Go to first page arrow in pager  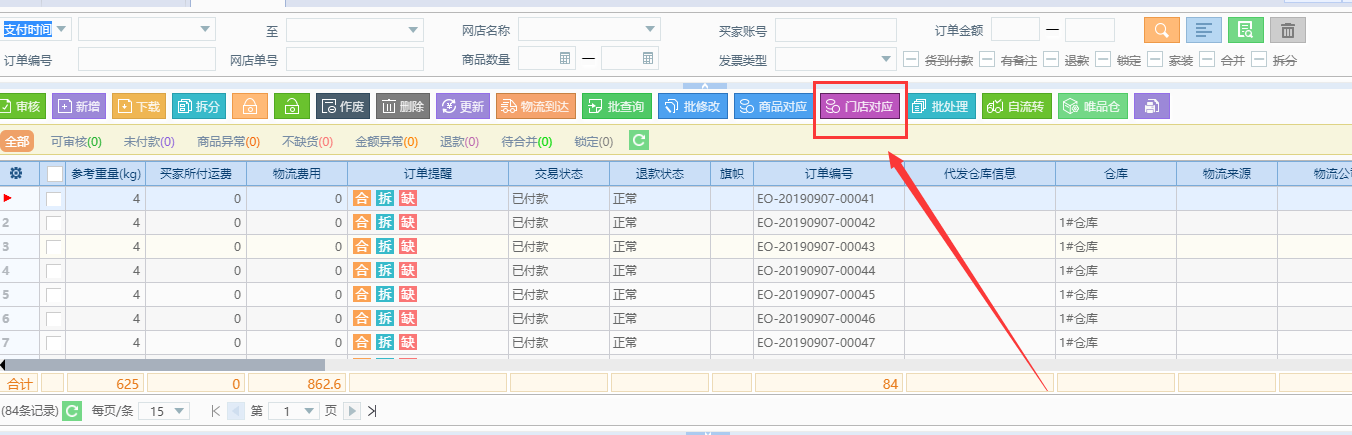click(215, 411)
